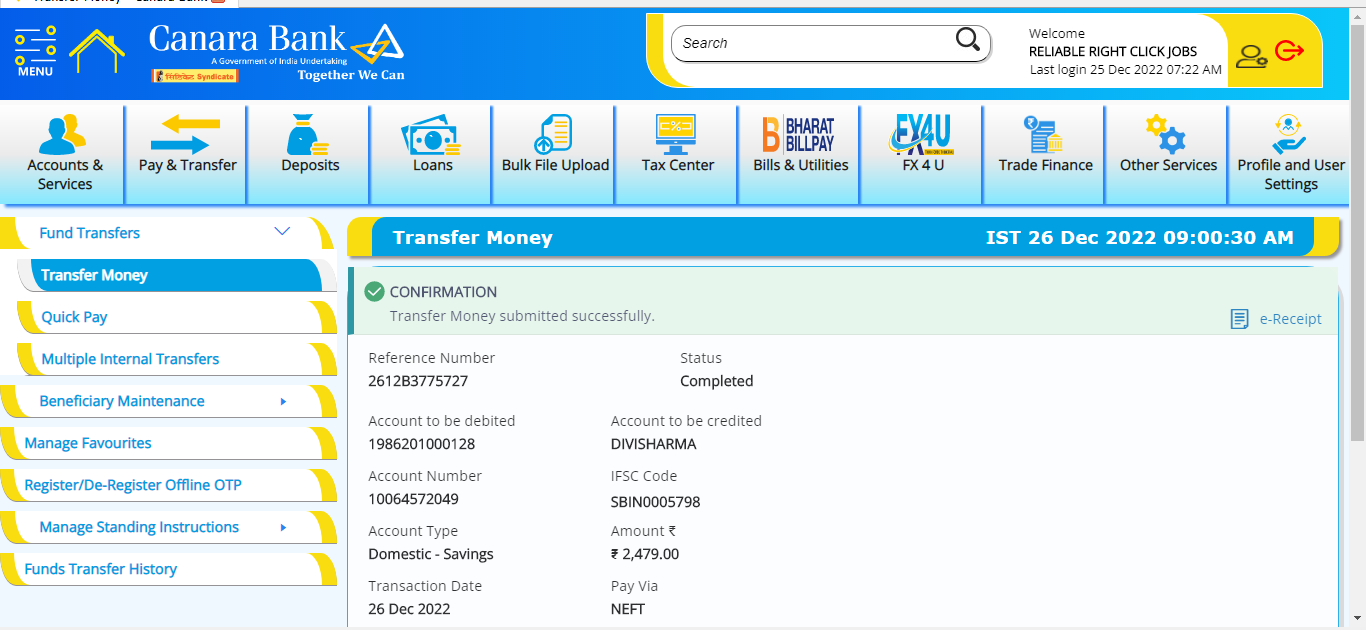Open the Loans section

(x=432, y=154)
